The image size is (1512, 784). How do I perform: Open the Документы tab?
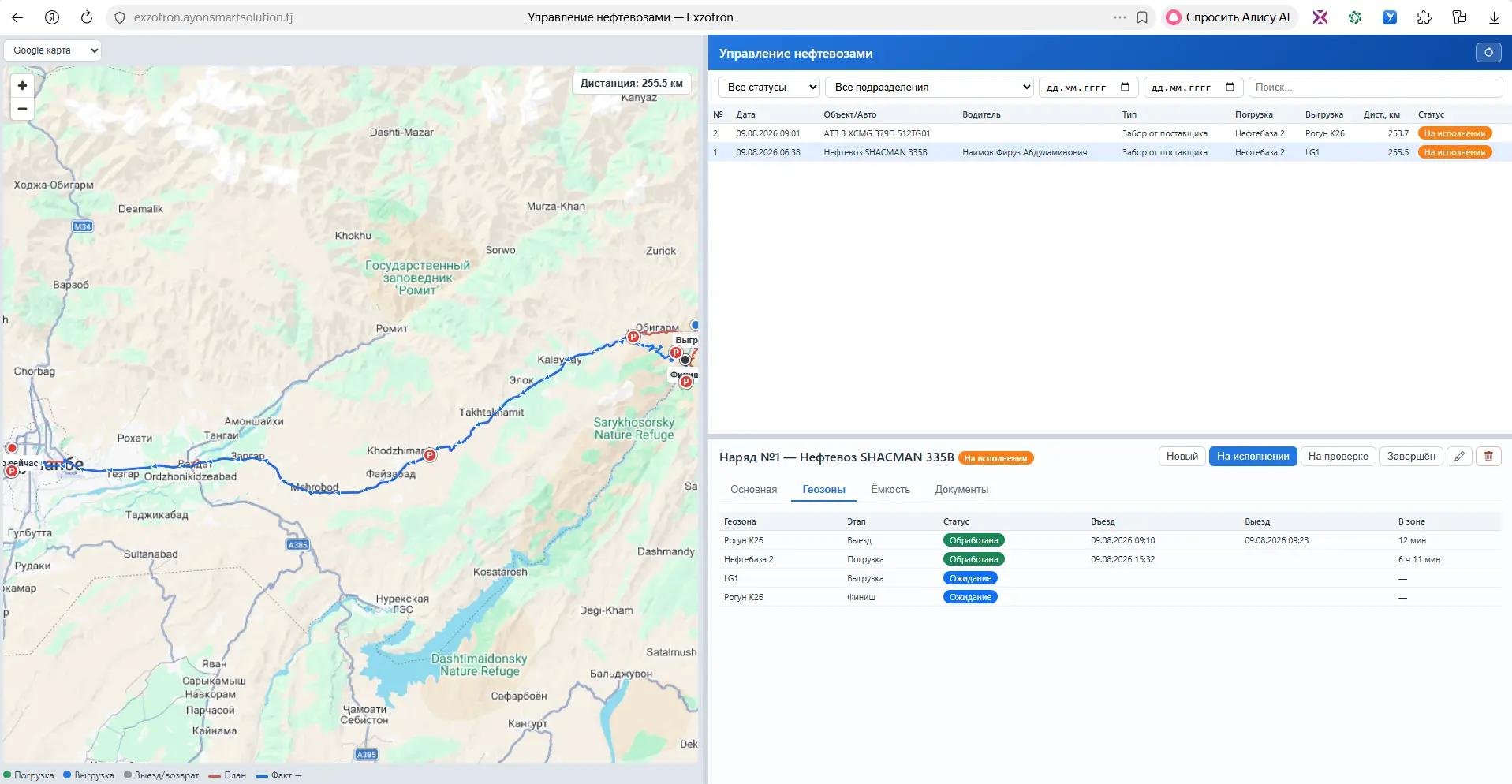point(961,490)
